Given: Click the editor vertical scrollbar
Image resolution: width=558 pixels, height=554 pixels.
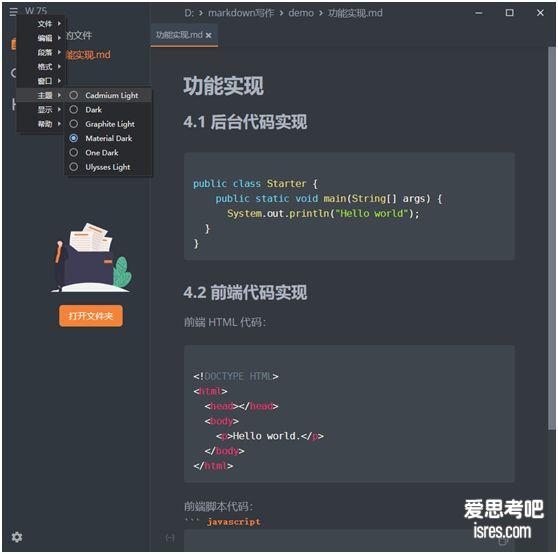Looking at the screenshot, I should click(x=551, y=238).
